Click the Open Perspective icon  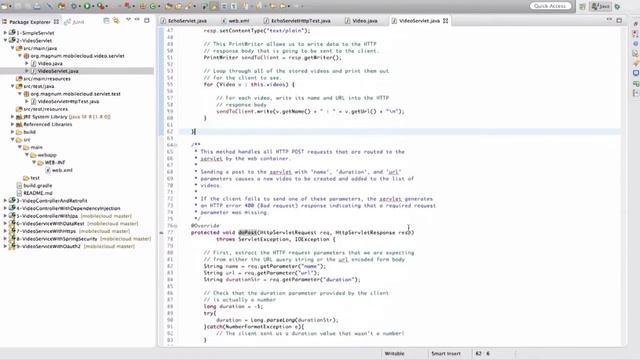click(x=582, y=6)
